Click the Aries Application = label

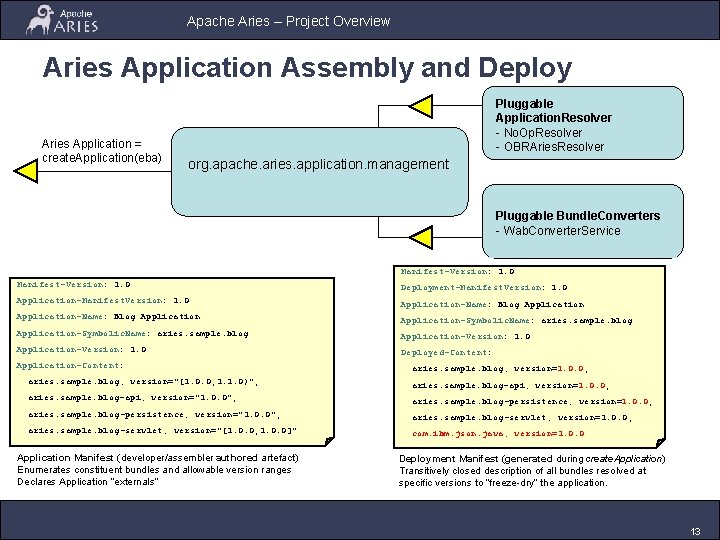[91, 144]
